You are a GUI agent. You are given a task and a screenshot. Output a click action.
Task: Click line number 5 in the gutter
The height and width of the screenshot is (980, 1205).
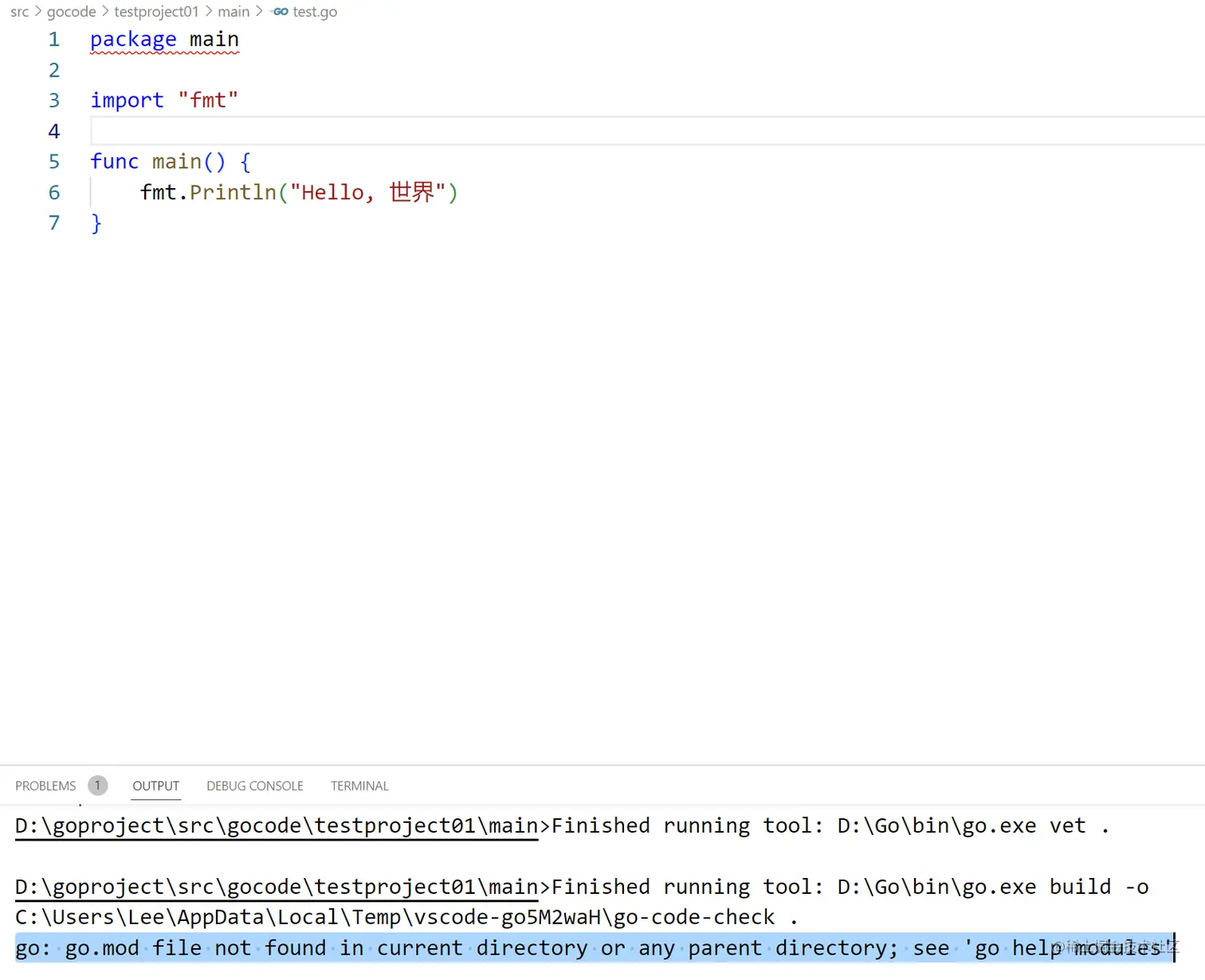[x=54, y=162]
